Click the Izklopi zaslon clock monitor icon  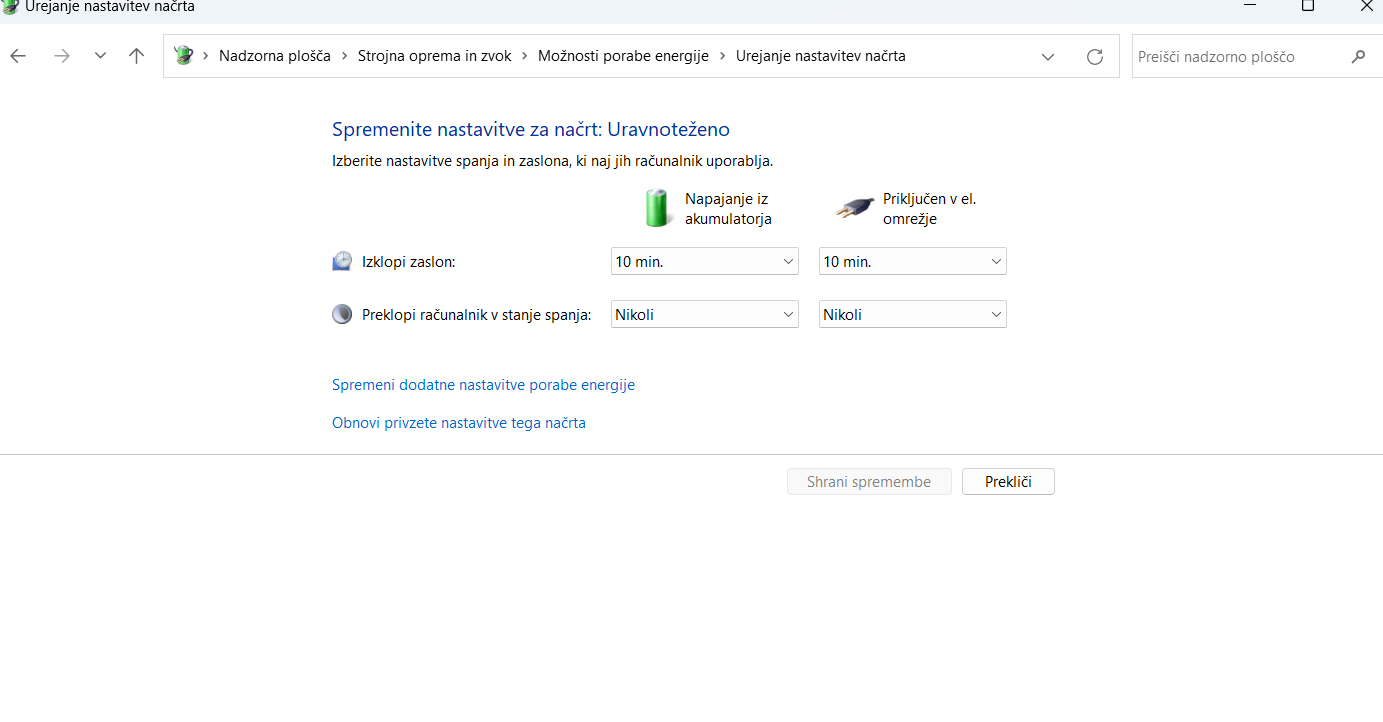point(342,261)
